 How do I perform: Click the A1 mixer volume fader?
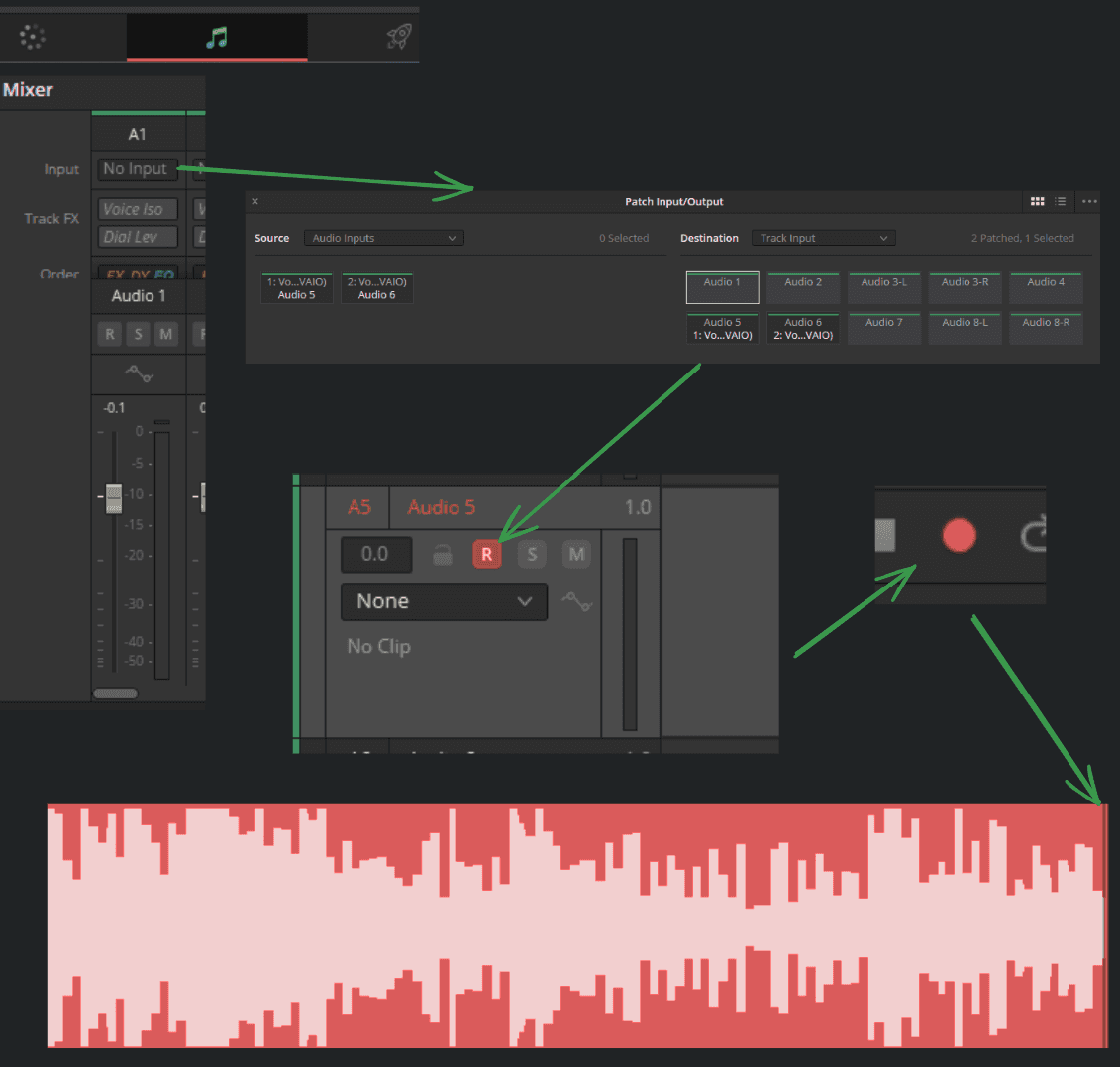(x=114, y=498)
